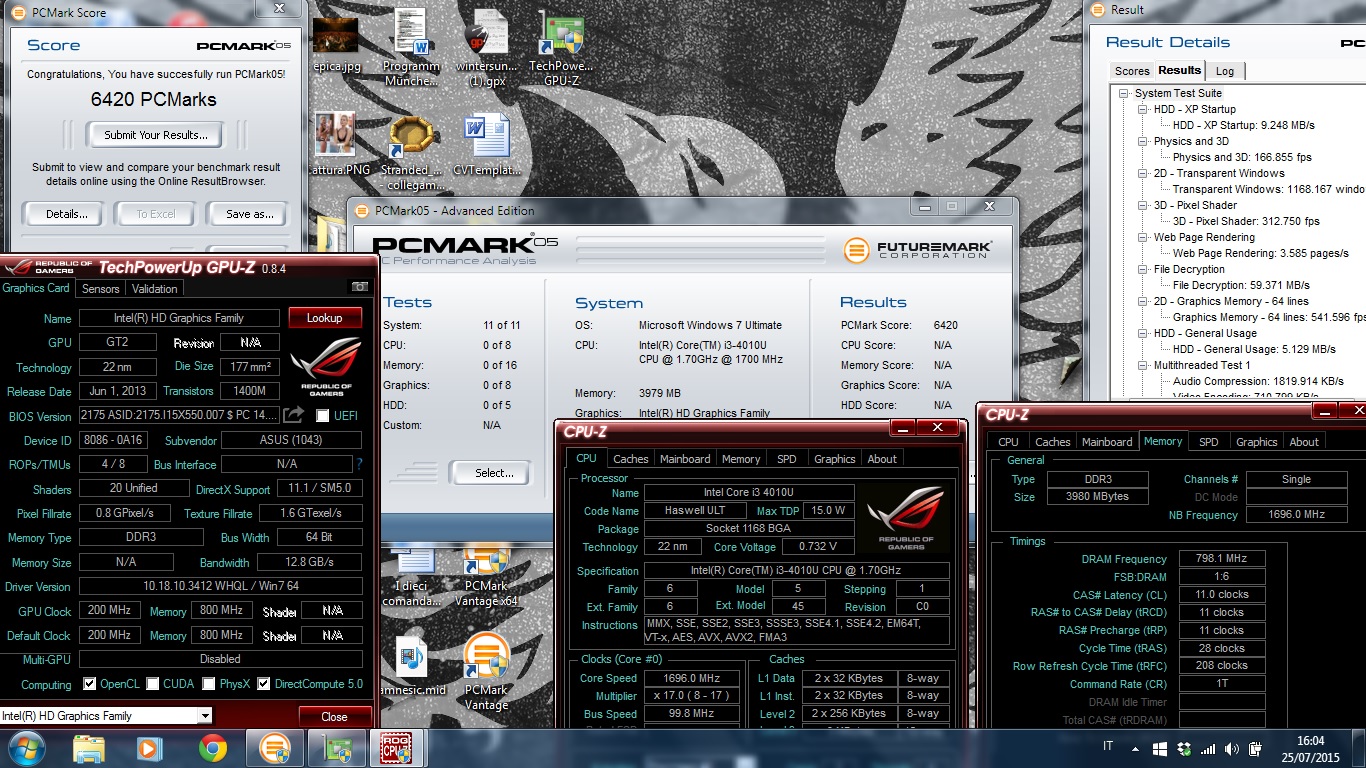The width and height of the screenshot is (1366, 768).
Task: Open SPD tab in the right CPU-Z window
Action: [x=1209, y=441]
